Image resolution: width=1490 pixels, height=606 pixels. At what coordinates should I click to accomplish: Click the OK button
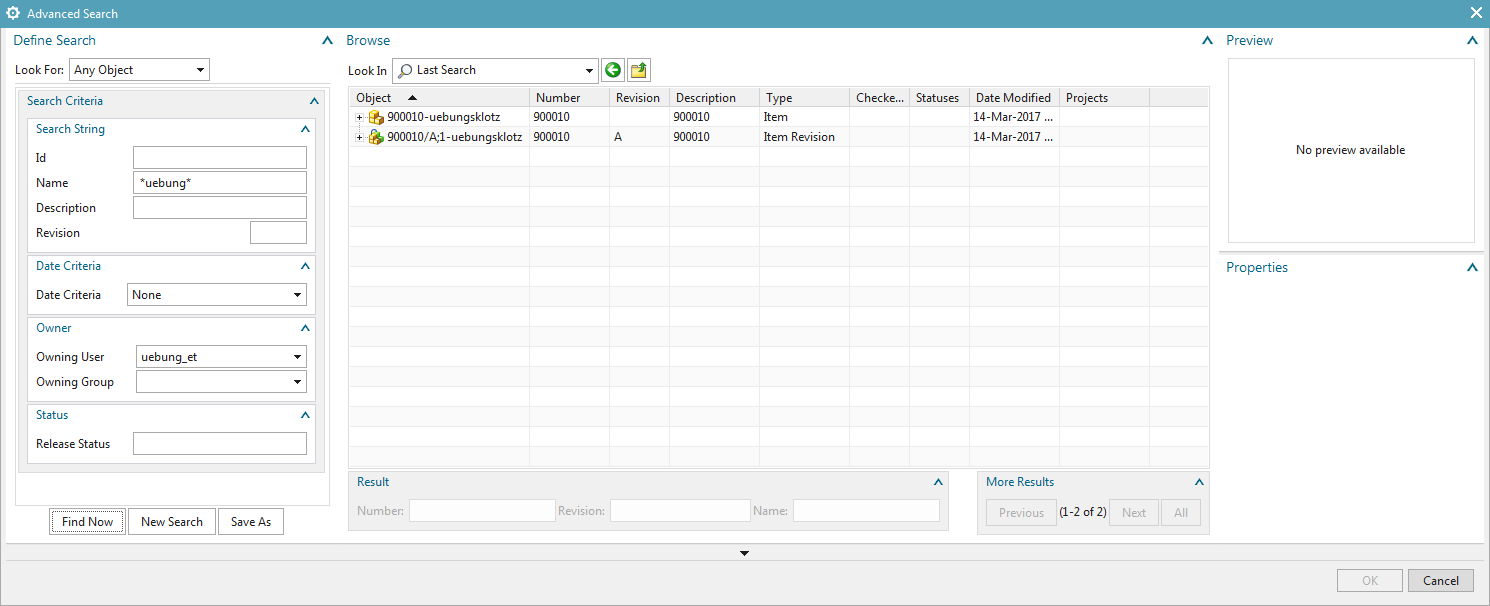pos(1370,581)
